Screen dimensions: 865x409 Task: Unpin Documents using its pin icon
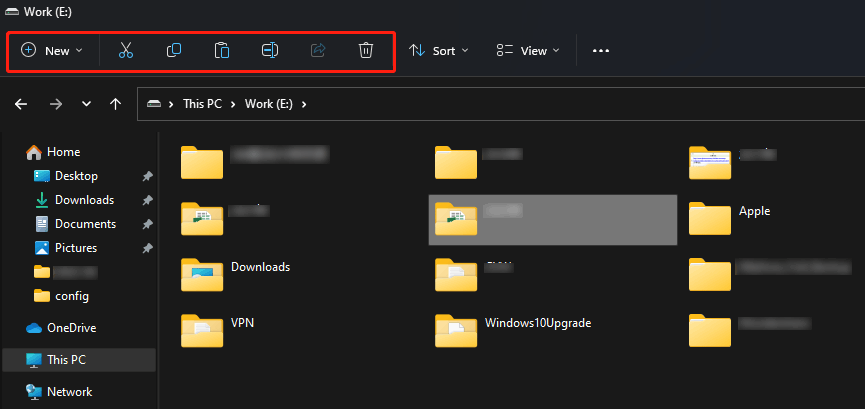pos(147,224)
